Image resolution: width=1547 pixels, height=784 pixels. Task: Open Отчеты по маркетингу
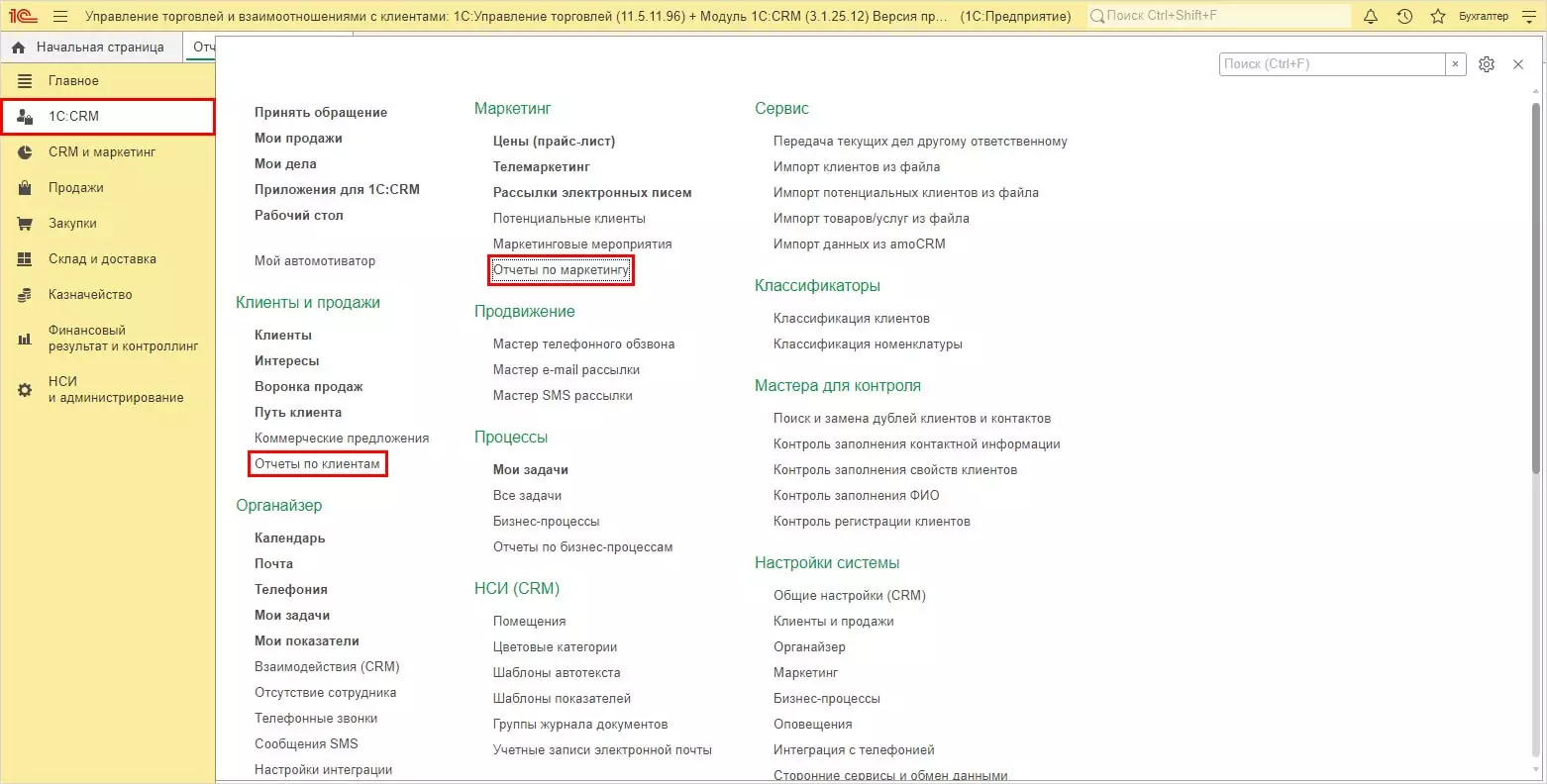[561, 269]
